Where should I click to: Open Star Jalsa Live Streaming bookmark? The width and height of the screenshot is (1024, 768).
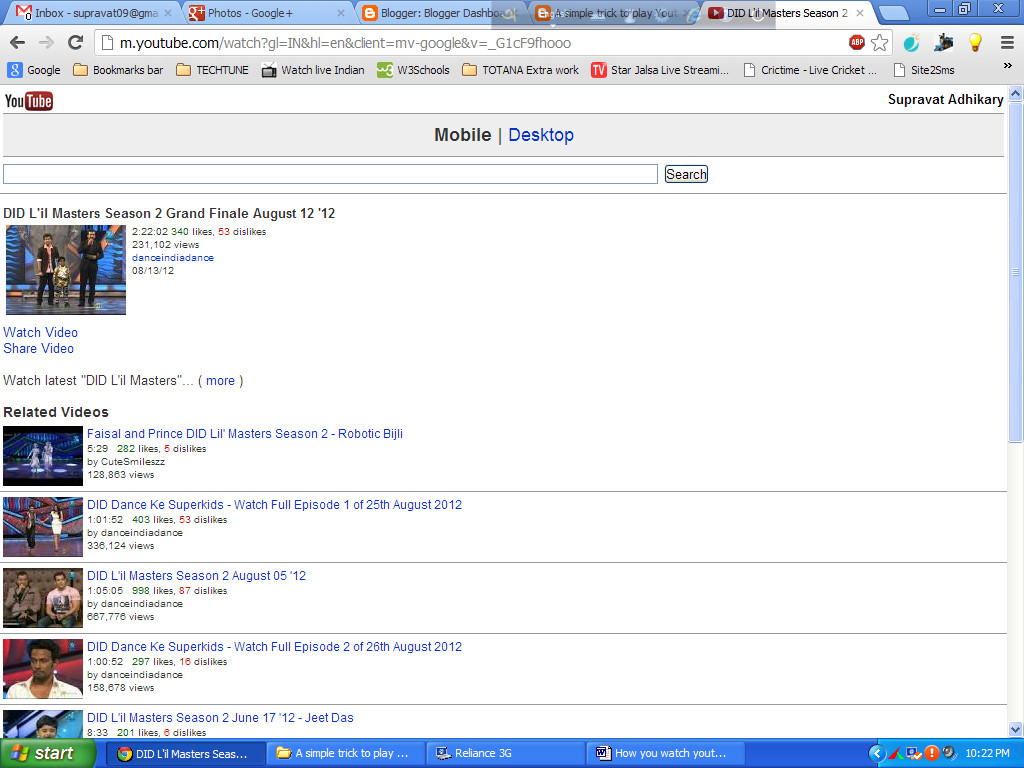coord(660,70)
